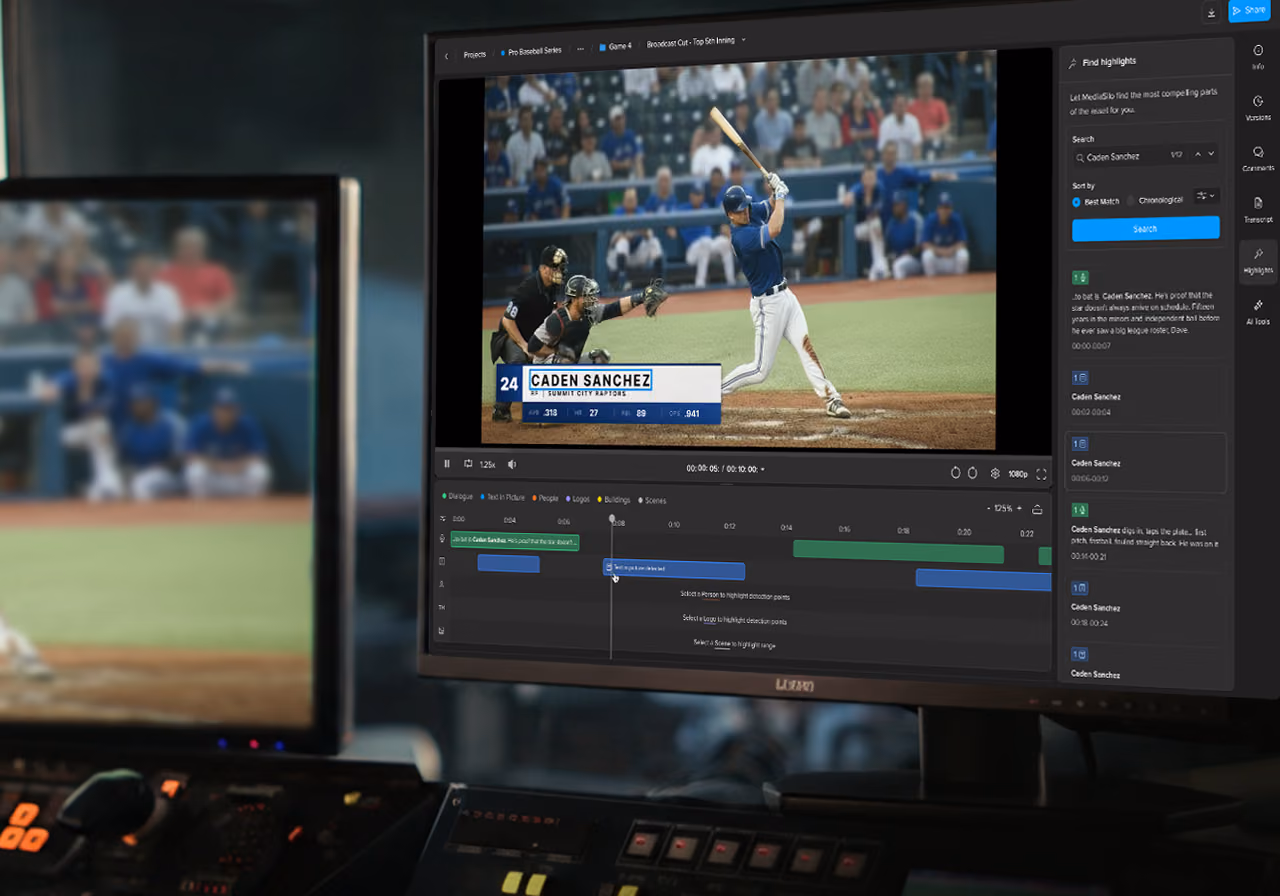Click the Find highlights panel header icon
The height and width of the screenshot is (896, 1280).
1073,62
